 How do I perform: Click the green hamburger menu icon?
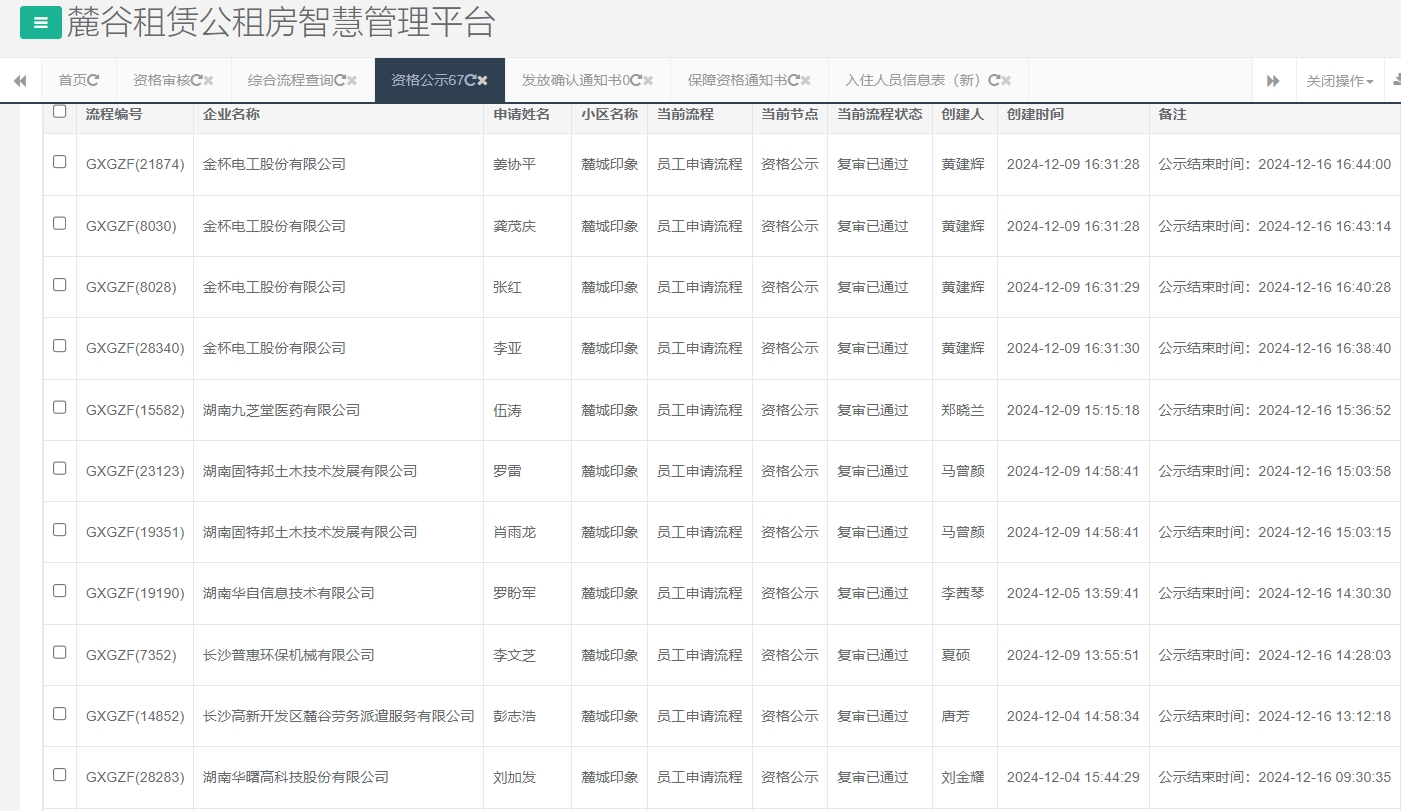point(40,22)
